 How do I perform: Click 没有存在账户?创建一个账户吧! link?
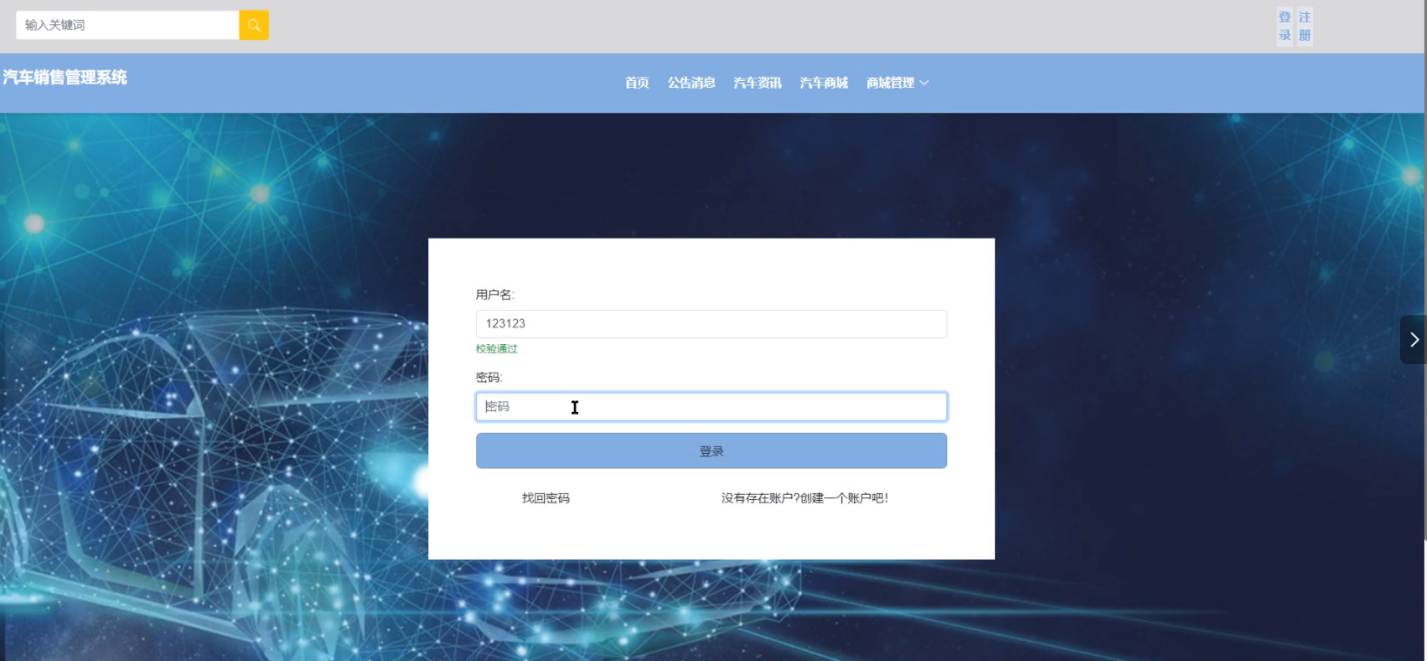[x=802, y=496]
